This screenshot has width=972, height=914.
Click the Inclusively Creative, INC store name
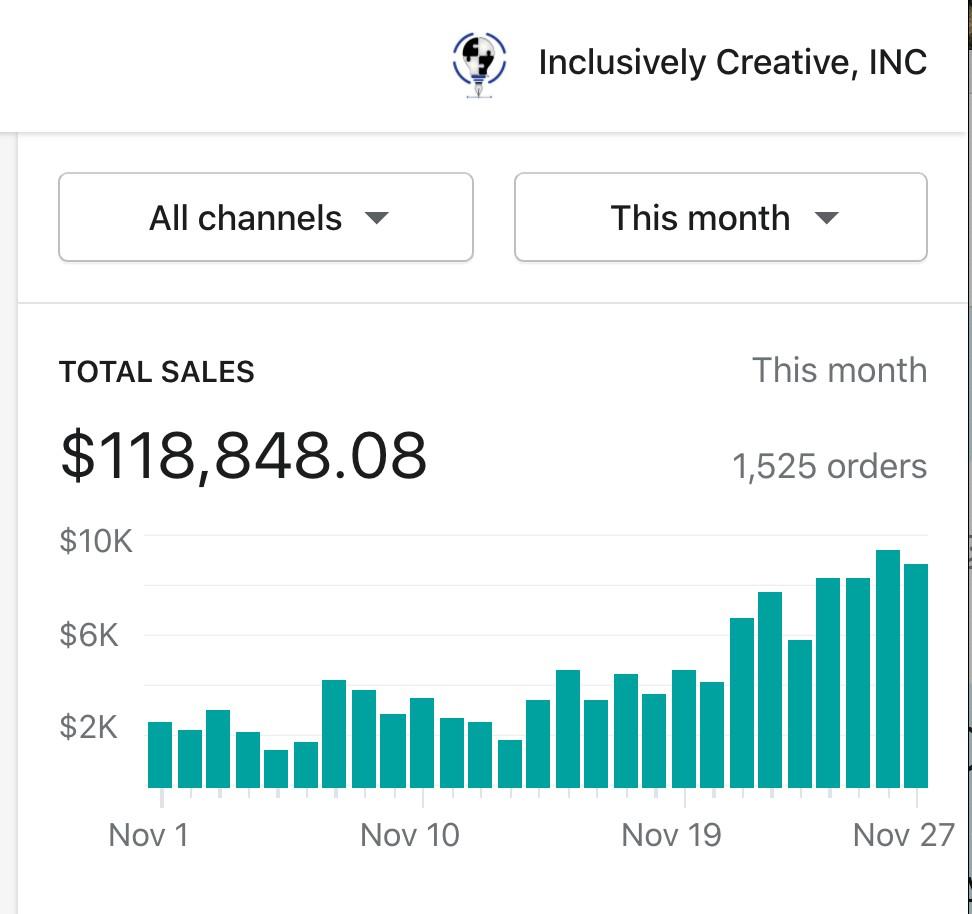click(732, 63)
